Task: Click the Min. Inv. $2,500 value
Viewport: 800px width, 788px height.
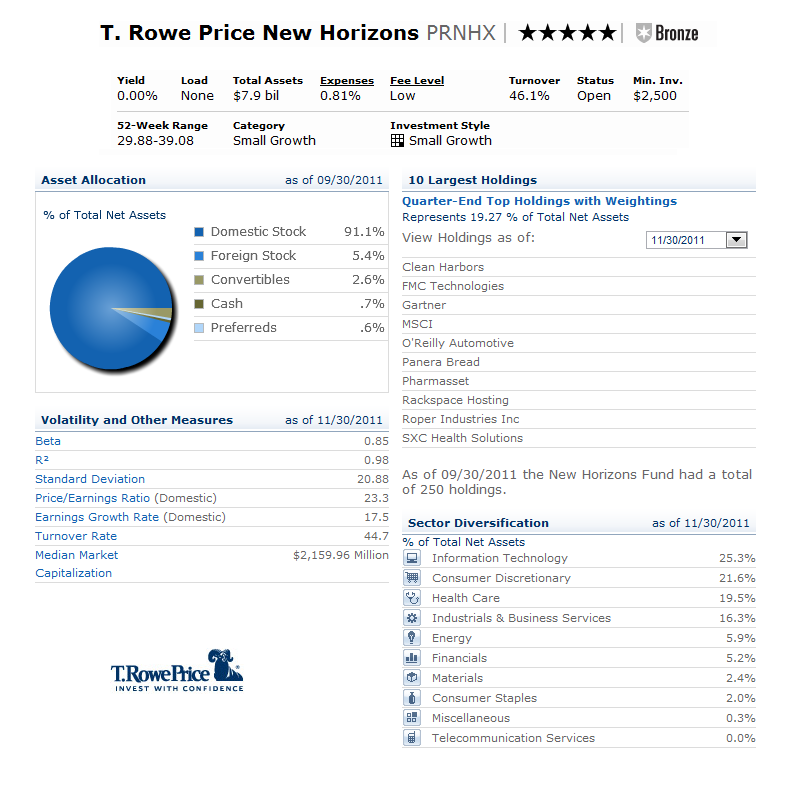Action: pyautogui.click(x=655, y=95)
